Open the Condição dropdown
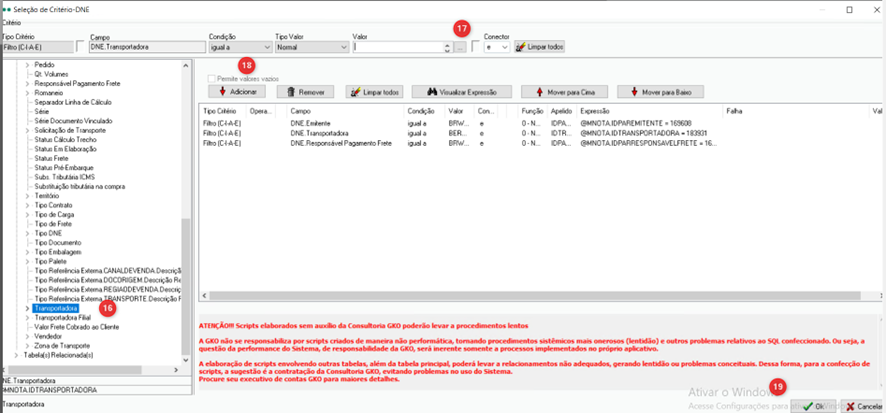The height and width of the screenshot is (413, 886). point(266,47)
